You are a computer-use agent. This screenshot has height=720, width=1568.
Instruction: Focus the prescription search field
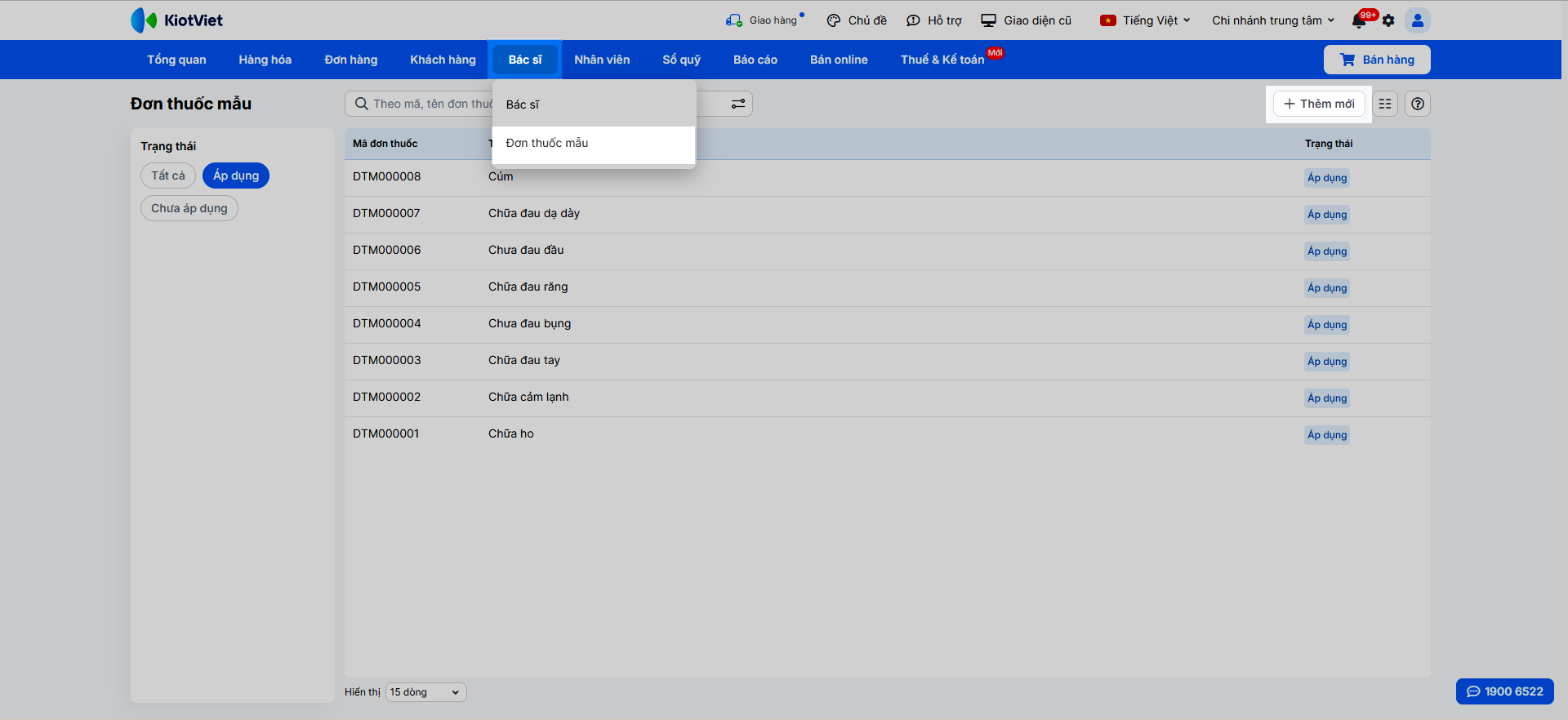548,104
